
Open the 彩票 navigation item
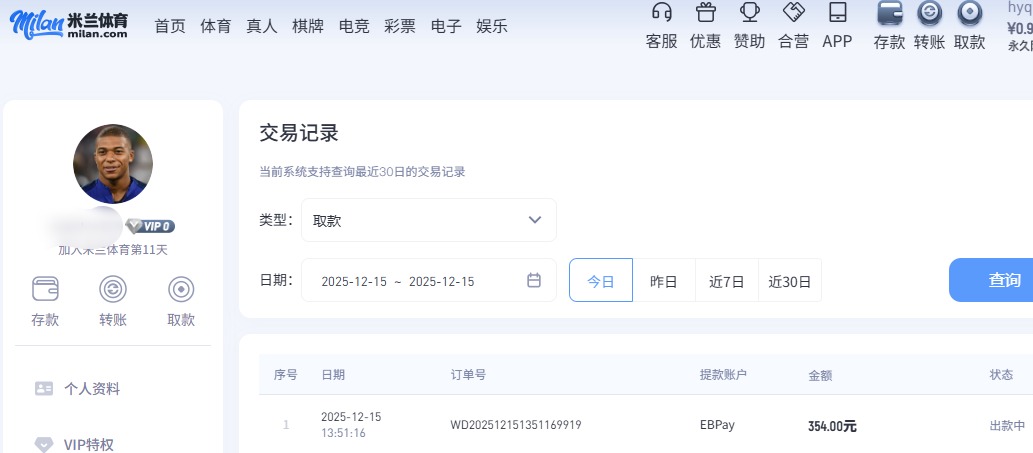(x=400, y=26)
